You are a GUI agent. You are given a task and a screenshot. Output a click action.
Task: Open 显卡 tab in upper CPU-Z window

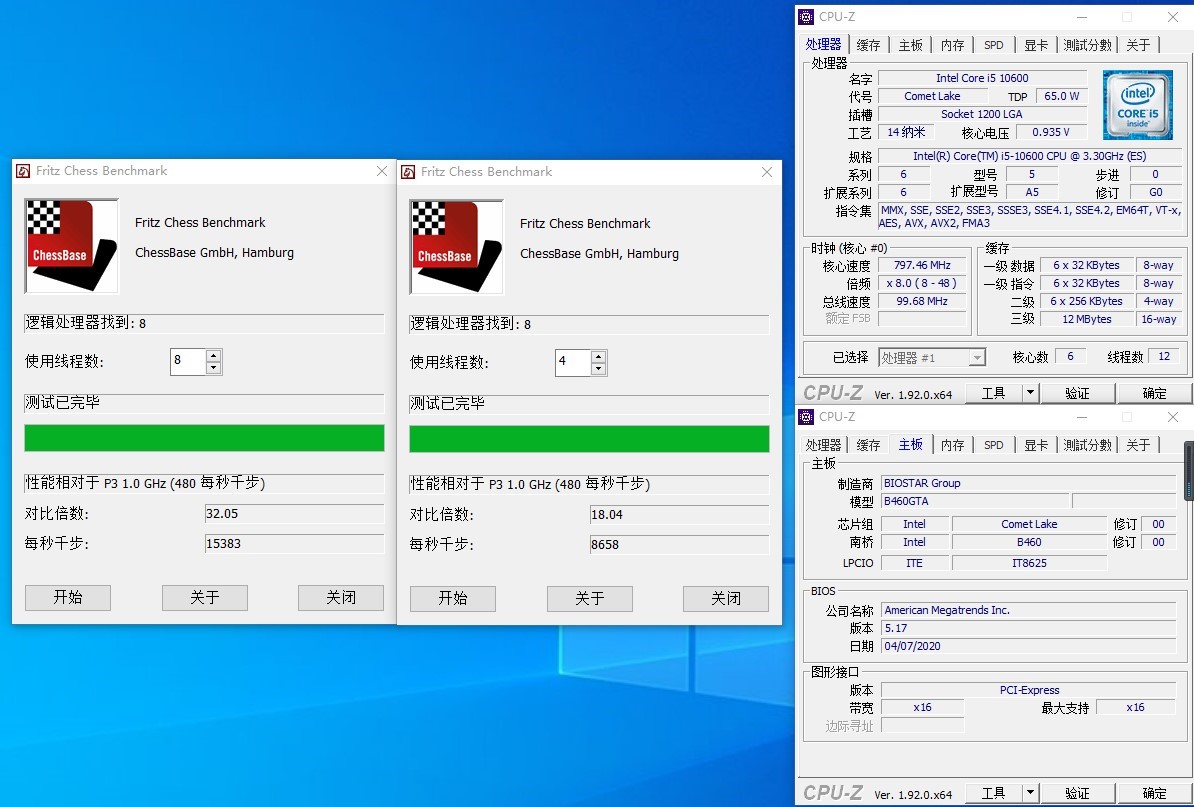tap(1036, 45)
